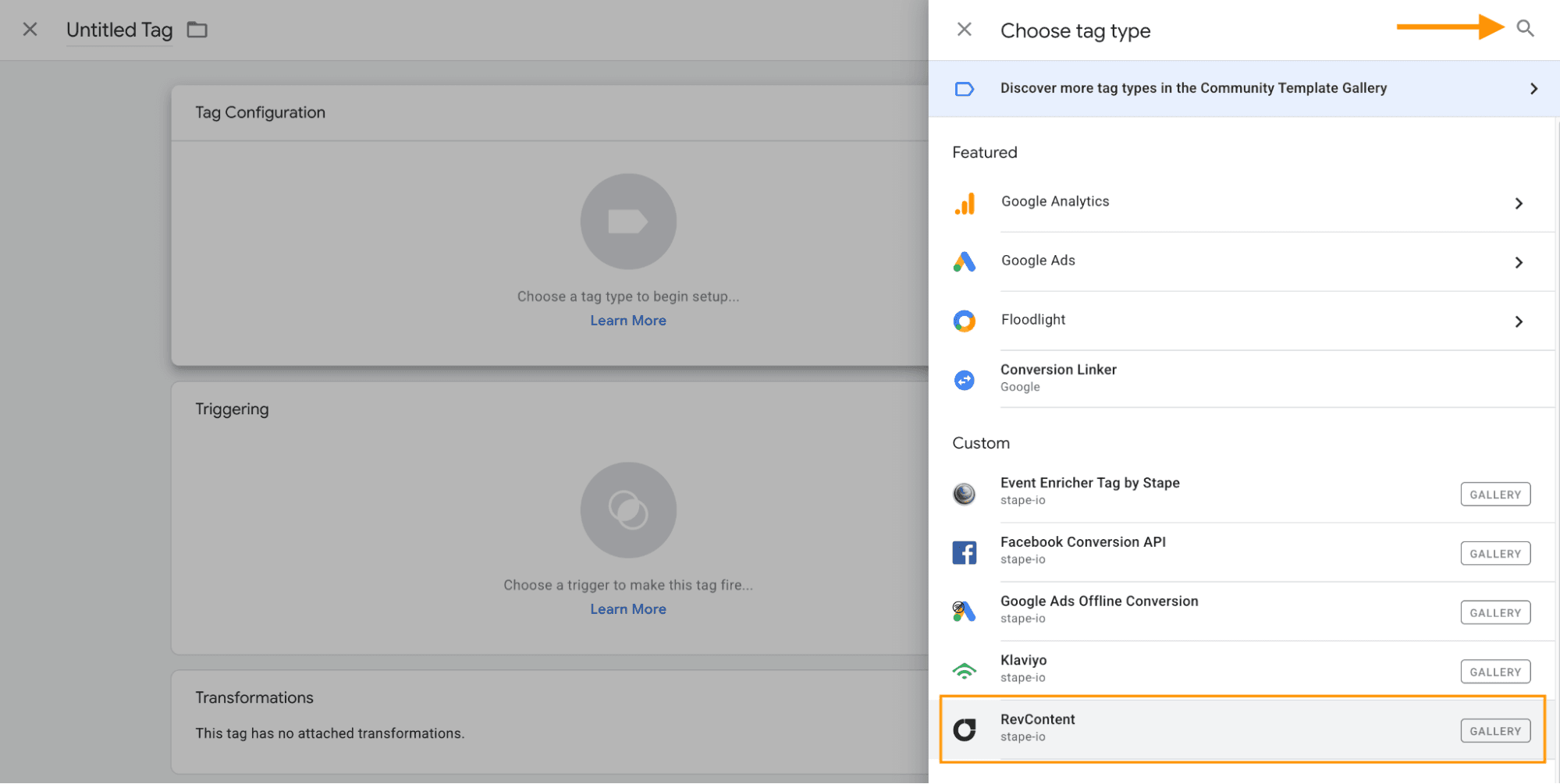Screen dimensions: 1560x784
Task: Open Discover more tag types via its chevron
Action: [x=1533, y=88]
